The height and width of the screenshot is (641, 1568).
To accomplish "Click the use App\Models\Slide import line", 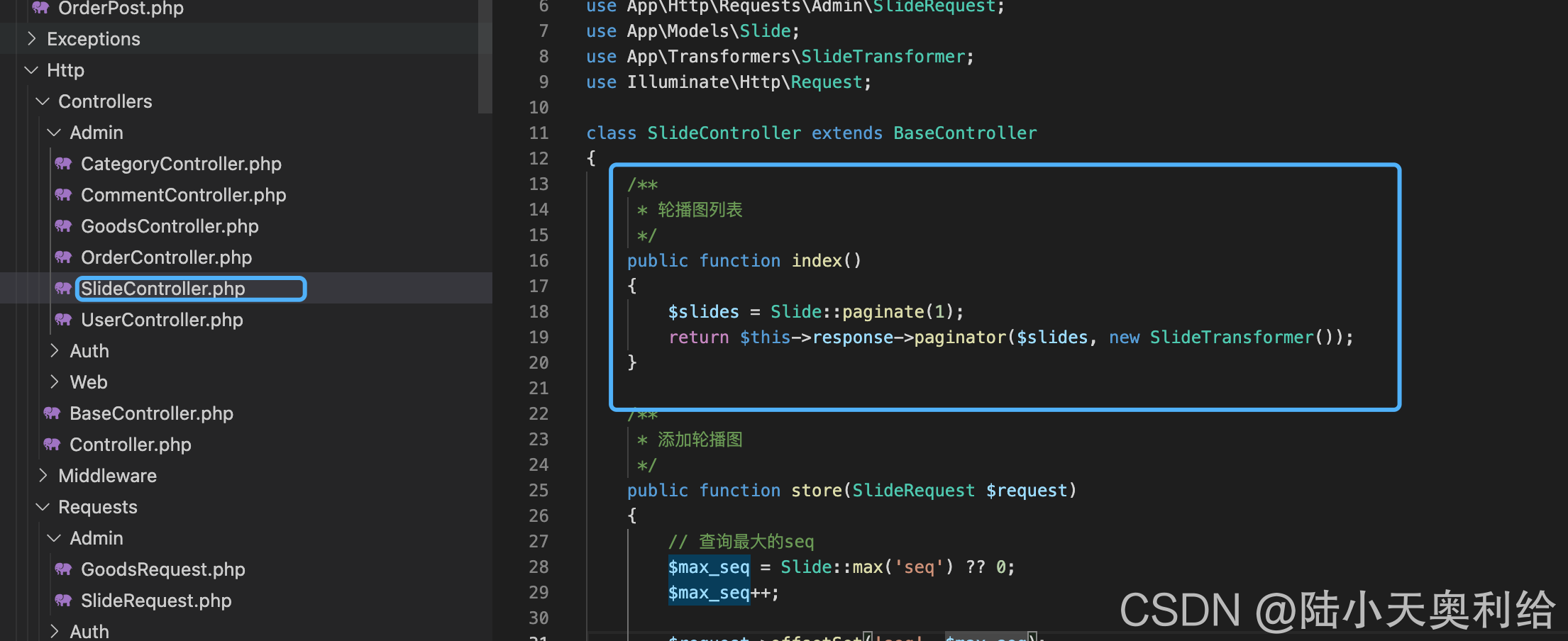I will tap(692, 30).
